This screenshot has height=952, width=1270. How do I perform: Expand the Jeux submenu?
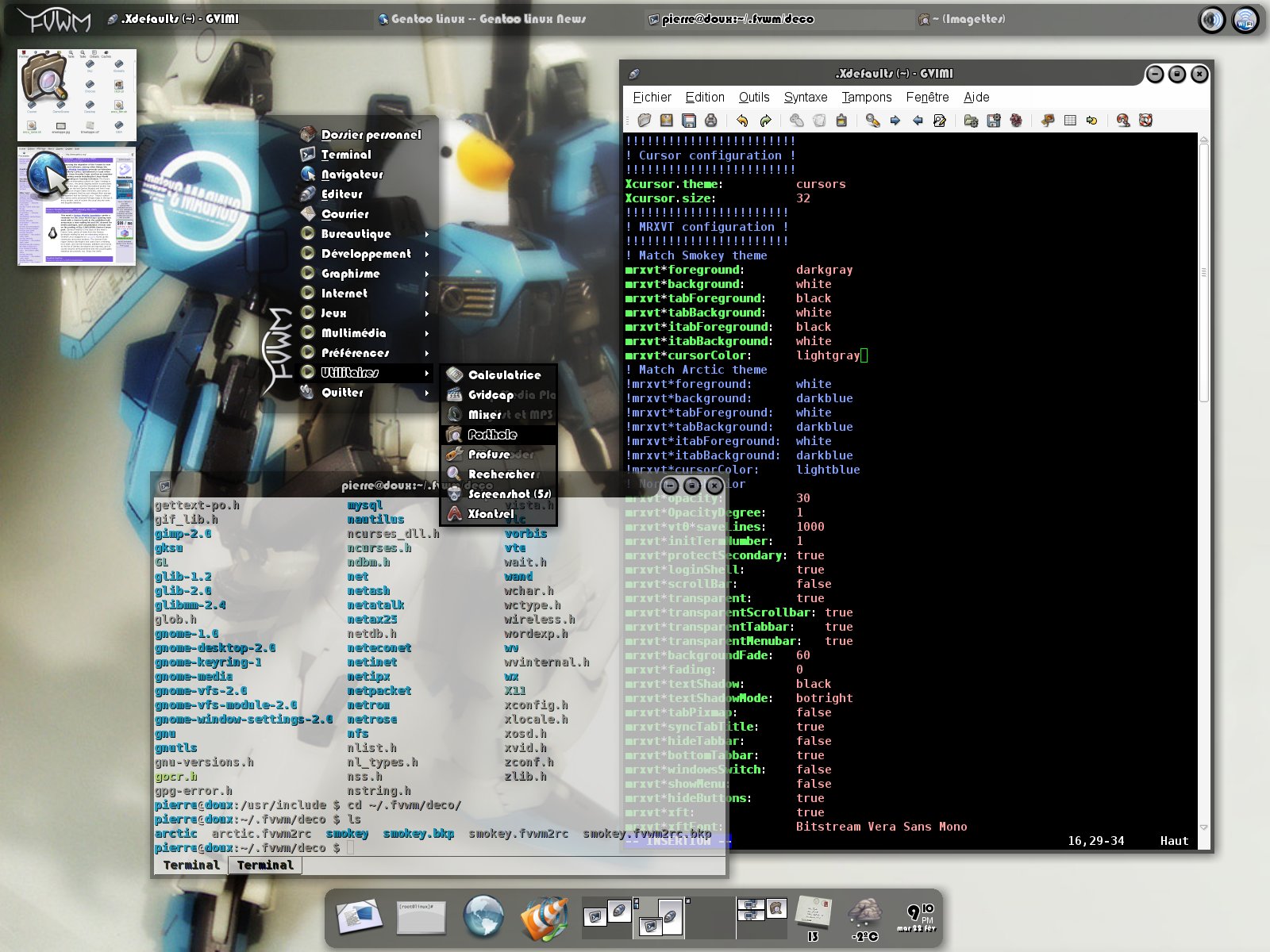tap(366, 313)
